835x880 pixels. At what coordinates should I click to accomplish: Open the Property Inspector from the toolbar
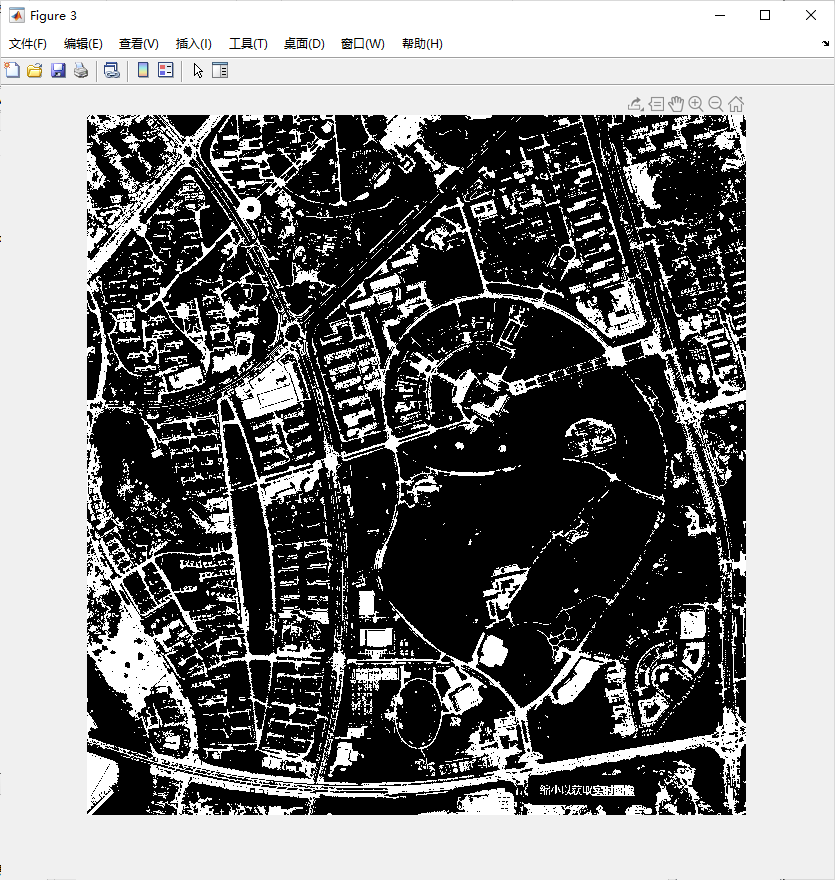(x=220, y=70)
